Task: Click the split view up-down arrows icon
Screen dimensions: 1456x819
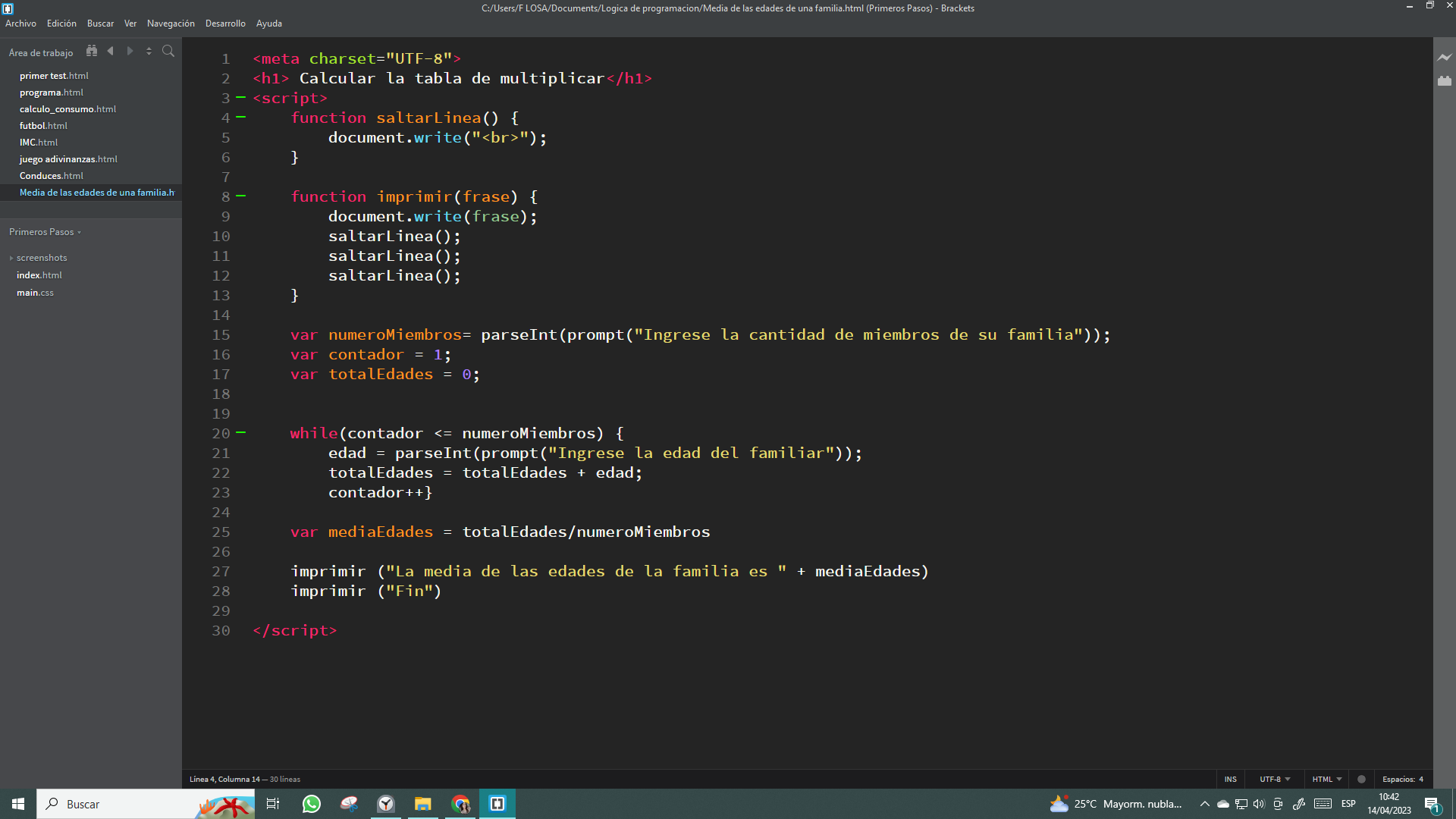Action: click(149, 52)
